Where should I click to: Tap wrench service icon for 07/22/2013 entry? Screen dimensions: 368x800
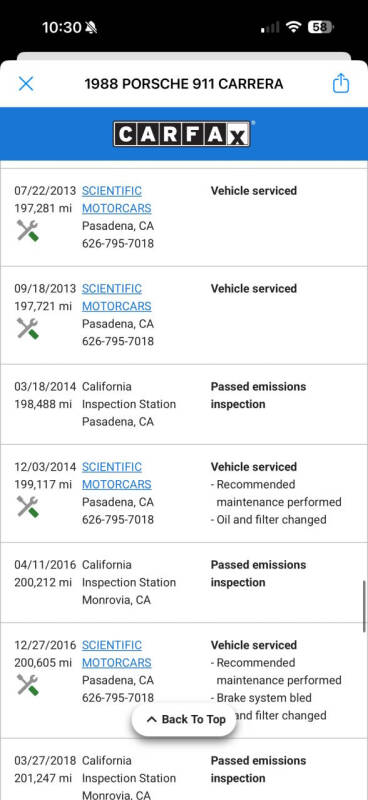click(28, 230)
